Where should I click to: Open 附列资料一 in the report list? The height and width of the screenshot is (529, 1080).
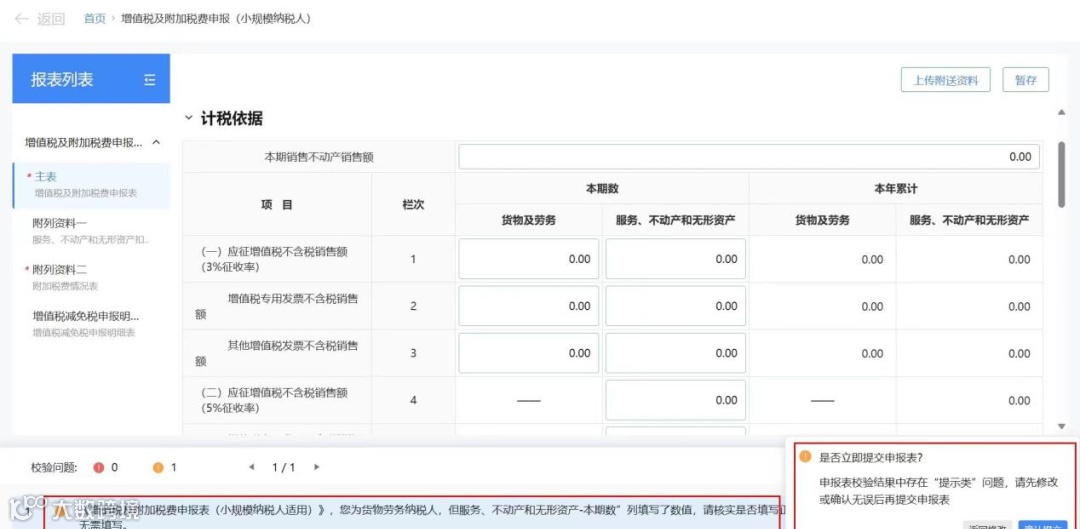[91, 231]
